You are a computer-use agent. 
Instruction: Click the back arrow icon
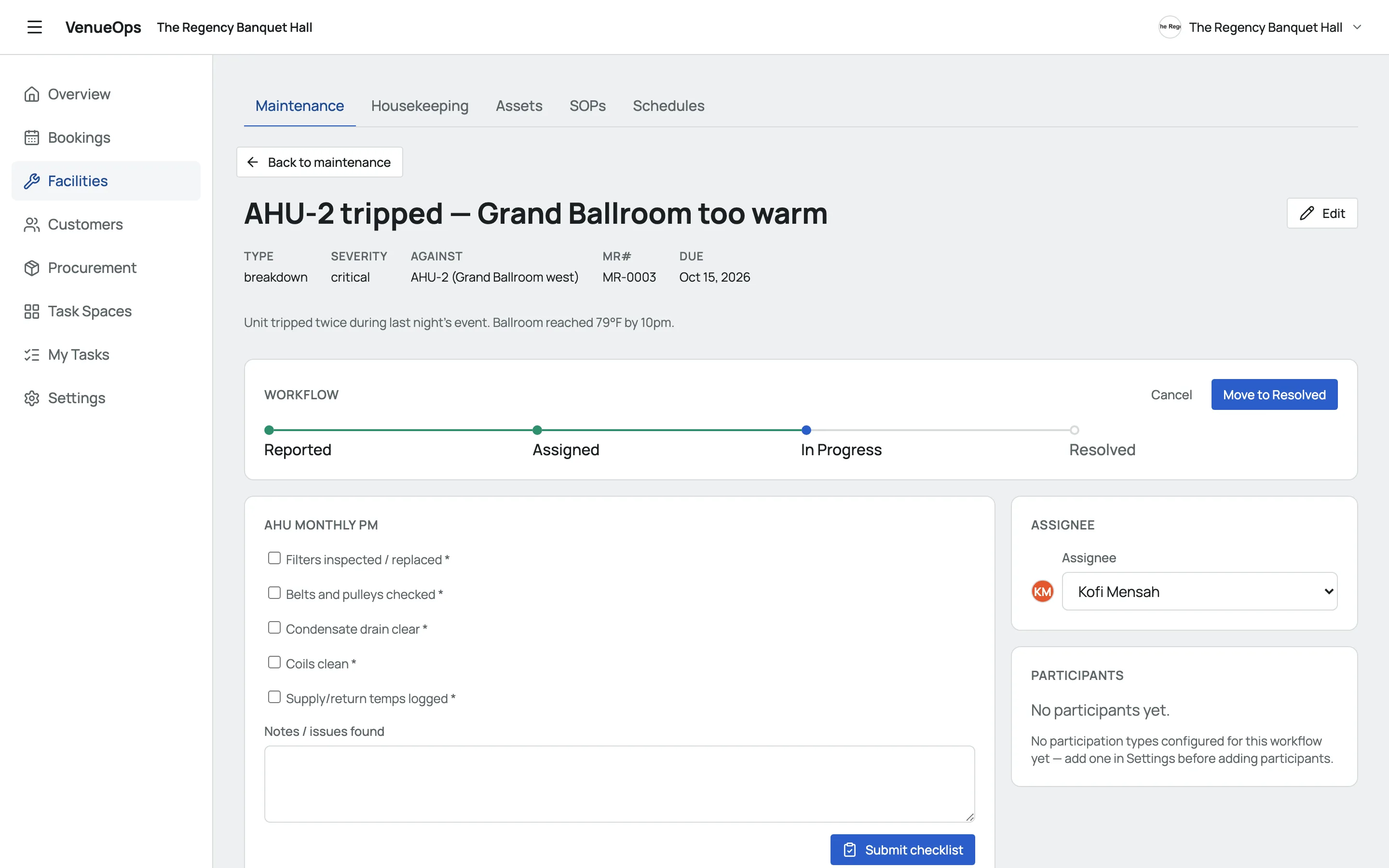(253, 163)
